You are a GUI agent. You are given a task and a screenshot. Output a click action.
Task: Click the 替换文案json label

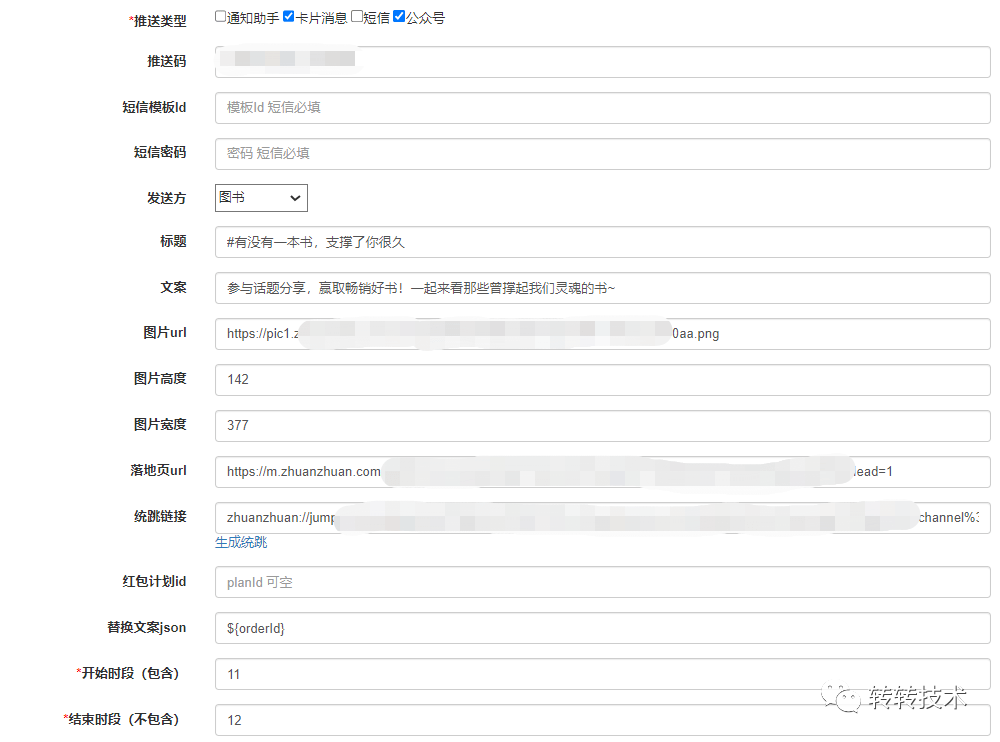point(147,627)
